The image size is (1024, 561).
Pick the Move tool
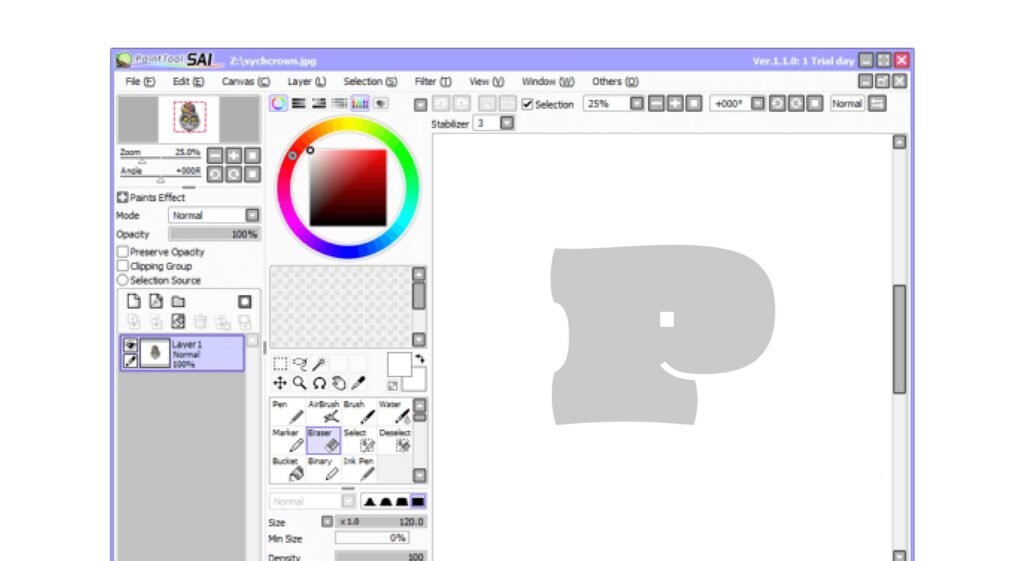[280, 383]
